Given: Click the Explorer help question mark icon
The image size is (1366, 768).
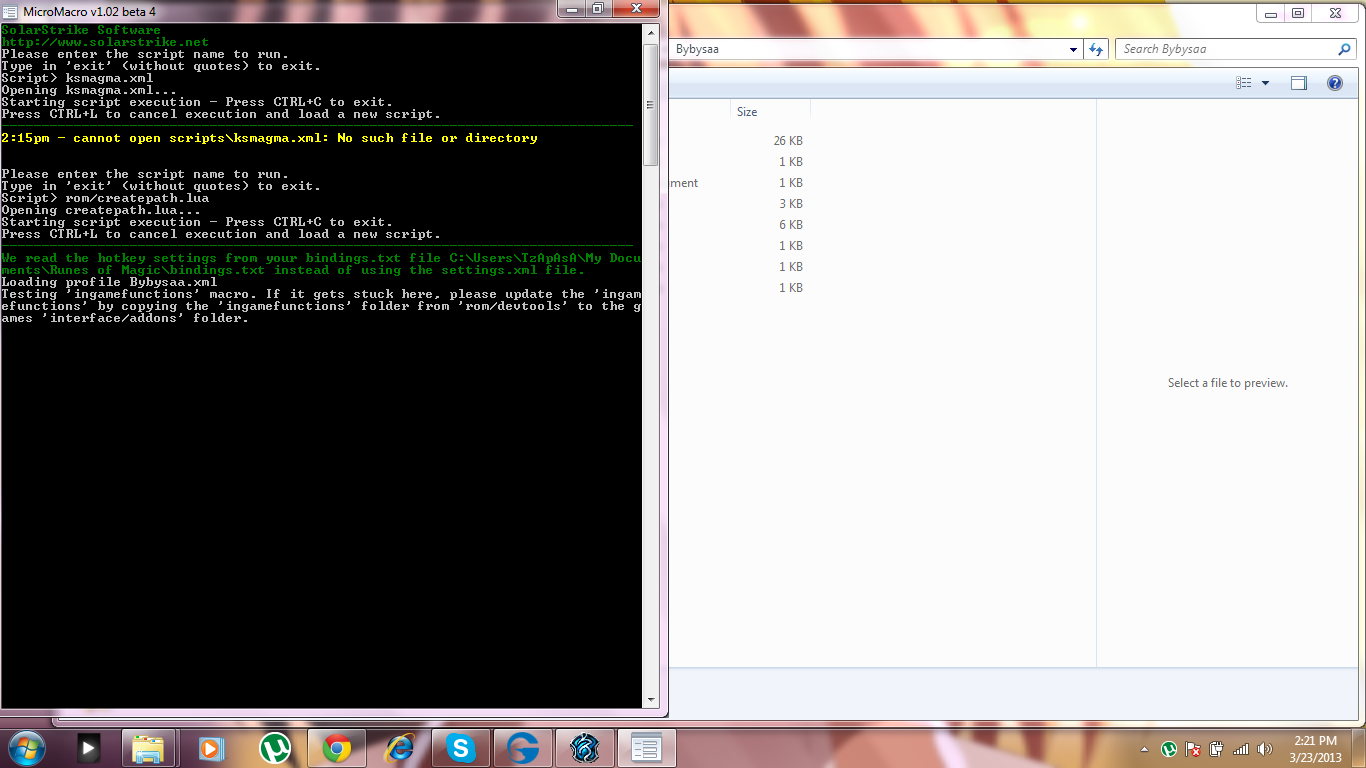Looking at the screenshot, I should pyautogui.click(x=1334, y=83).
